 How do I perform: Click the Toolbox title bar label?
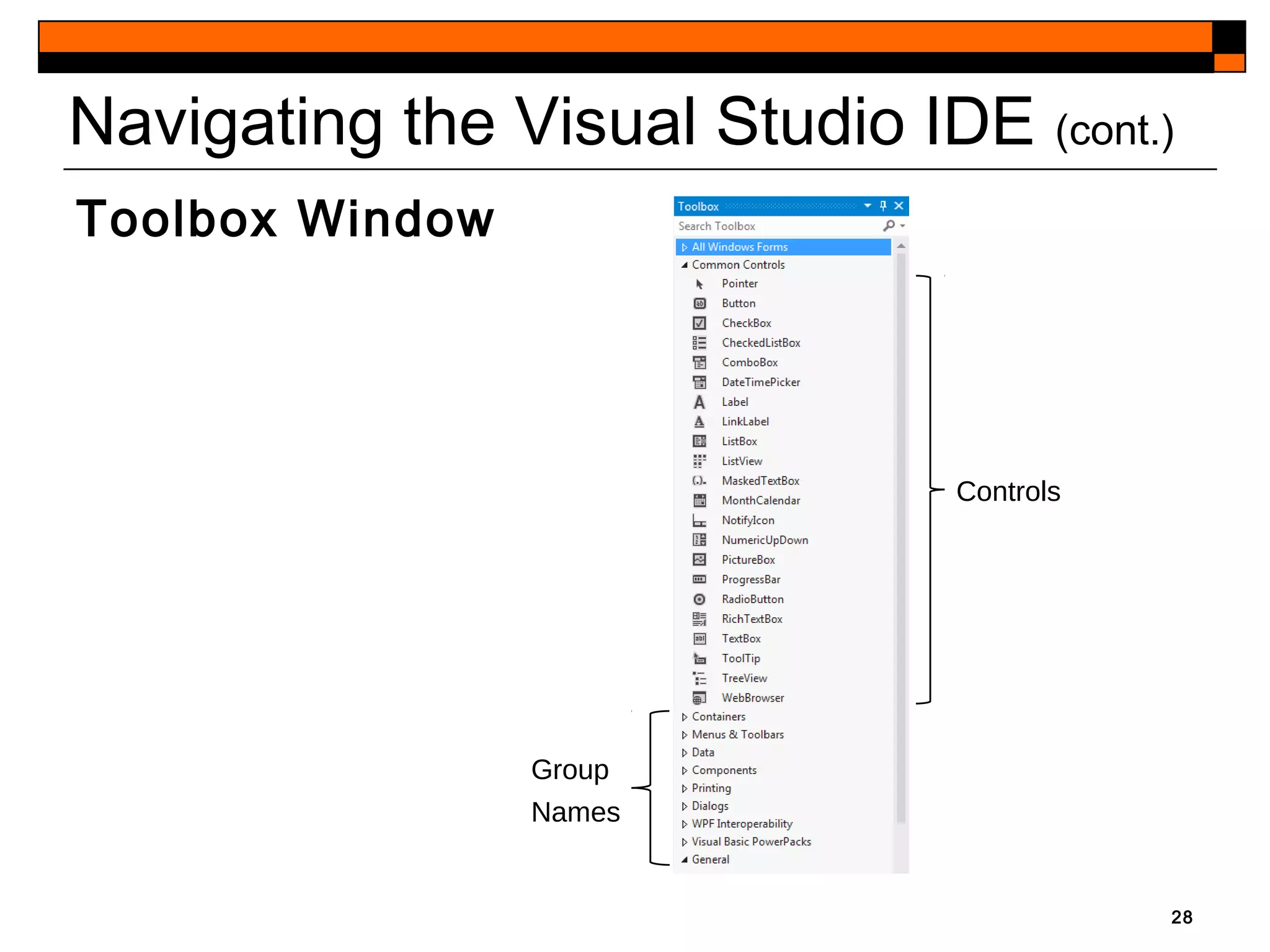698,206
